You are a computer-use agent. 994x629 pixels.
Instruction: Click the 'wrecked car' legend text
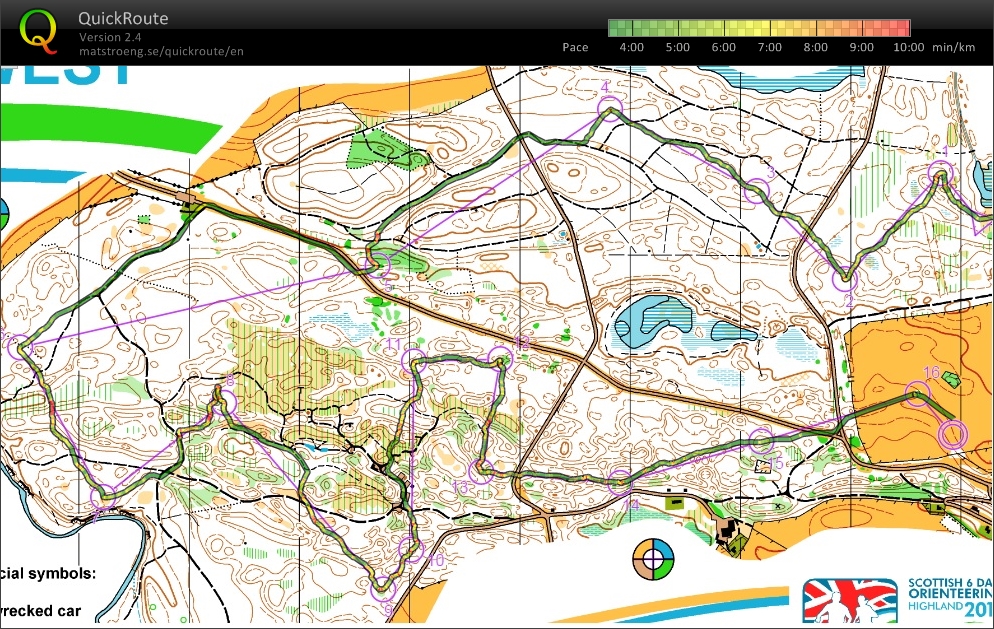click(47, 609)
